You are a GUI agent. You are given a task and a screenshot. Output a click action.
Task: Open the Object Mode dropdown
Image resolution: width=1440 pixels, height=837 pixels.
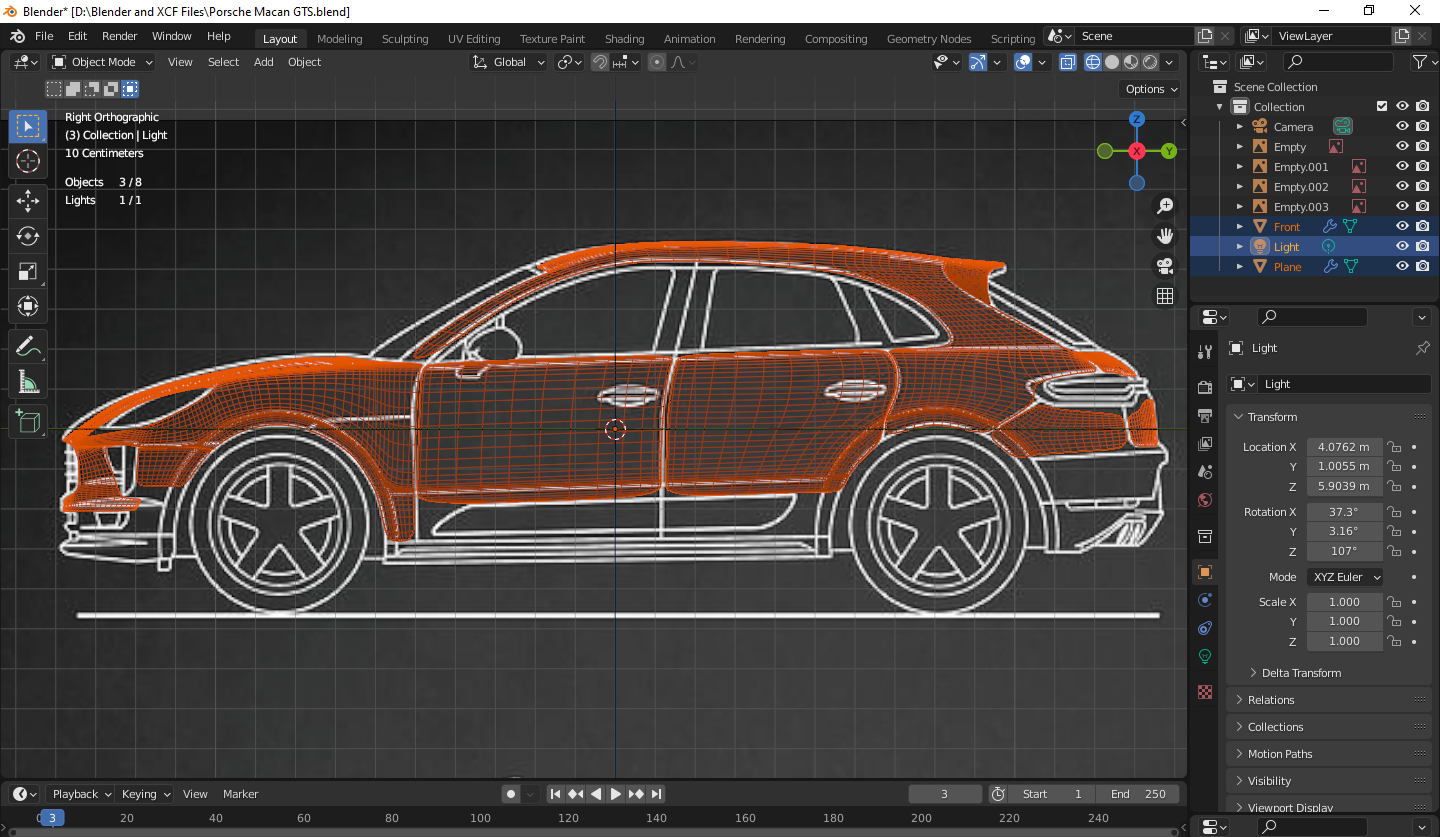click(103, 62)
